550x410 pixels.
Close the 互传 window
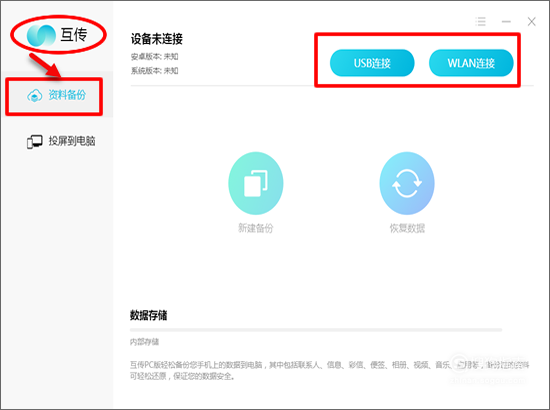(x=531, y=22)
